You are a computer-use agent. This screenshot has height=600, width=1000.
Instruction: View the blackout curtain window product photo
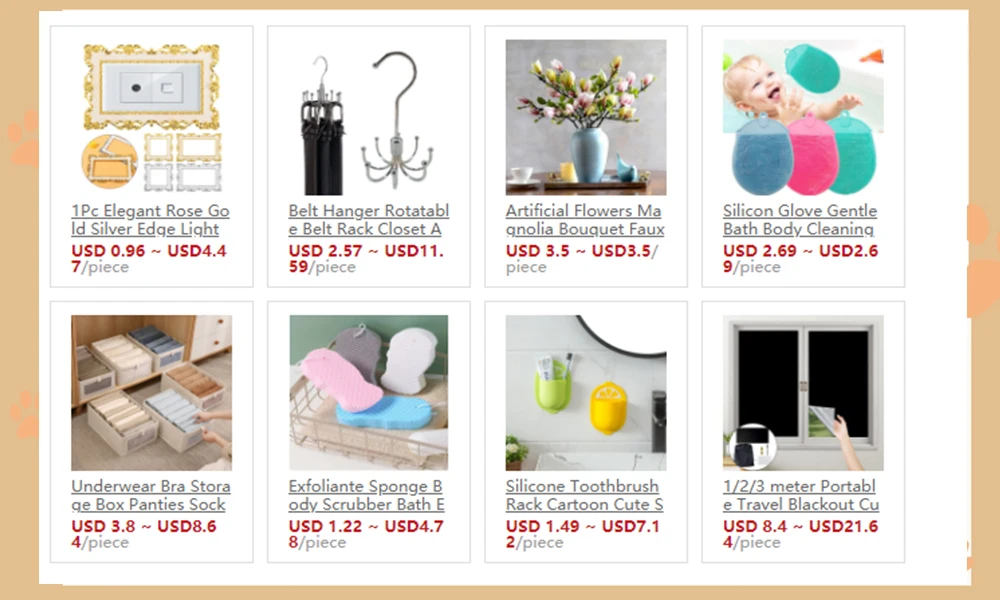[x=803, y=393]
